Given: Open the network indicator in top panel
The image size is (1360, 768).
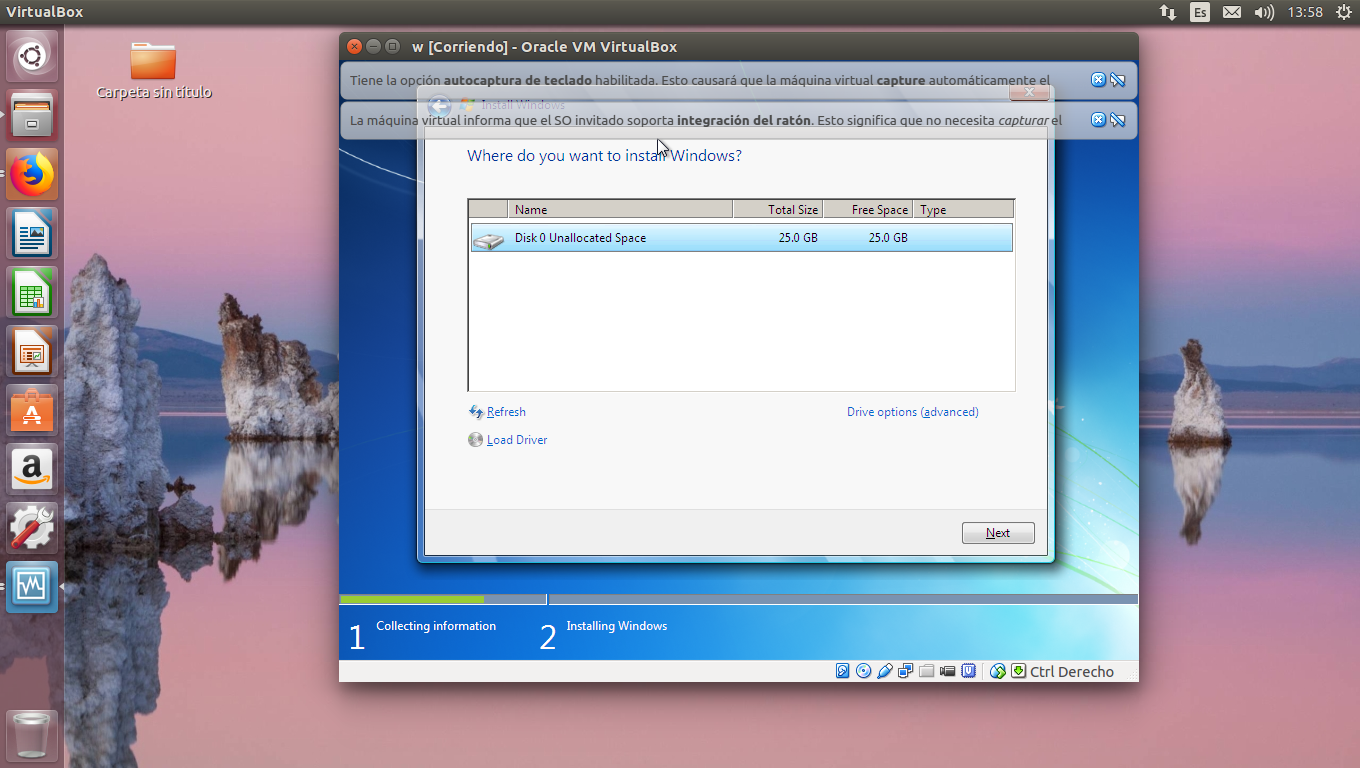Looking at the screenshot, I should coord(1167,12).
